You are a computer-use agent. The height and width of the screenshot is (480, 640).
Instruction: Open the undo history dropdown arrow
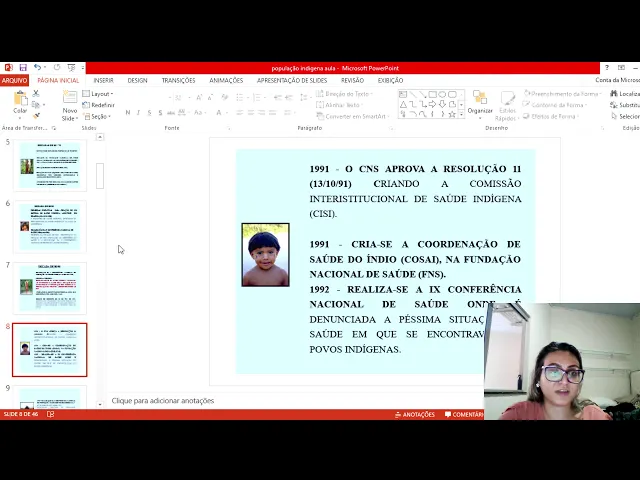(x=44, y=67)
